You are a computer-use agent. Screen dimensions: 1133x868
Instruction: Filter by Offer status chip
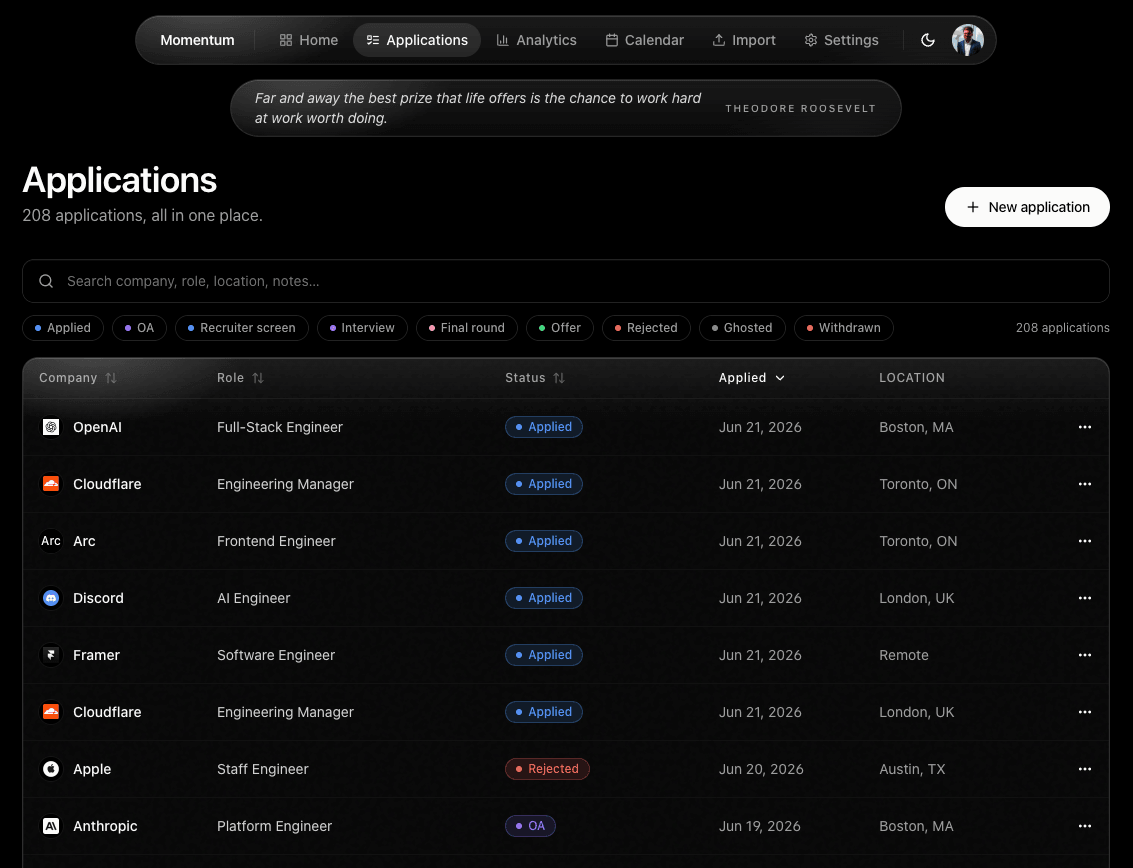[560, 328]
